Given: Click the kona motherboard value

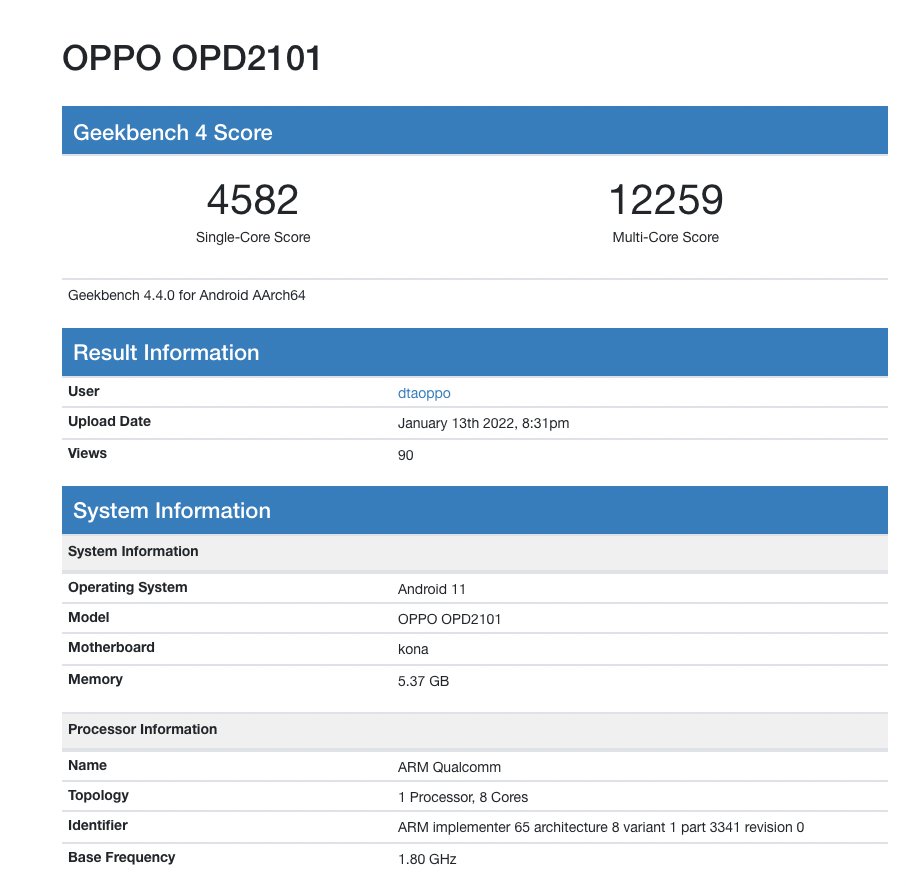Looking at the screenshot, I should pos(413,649).
